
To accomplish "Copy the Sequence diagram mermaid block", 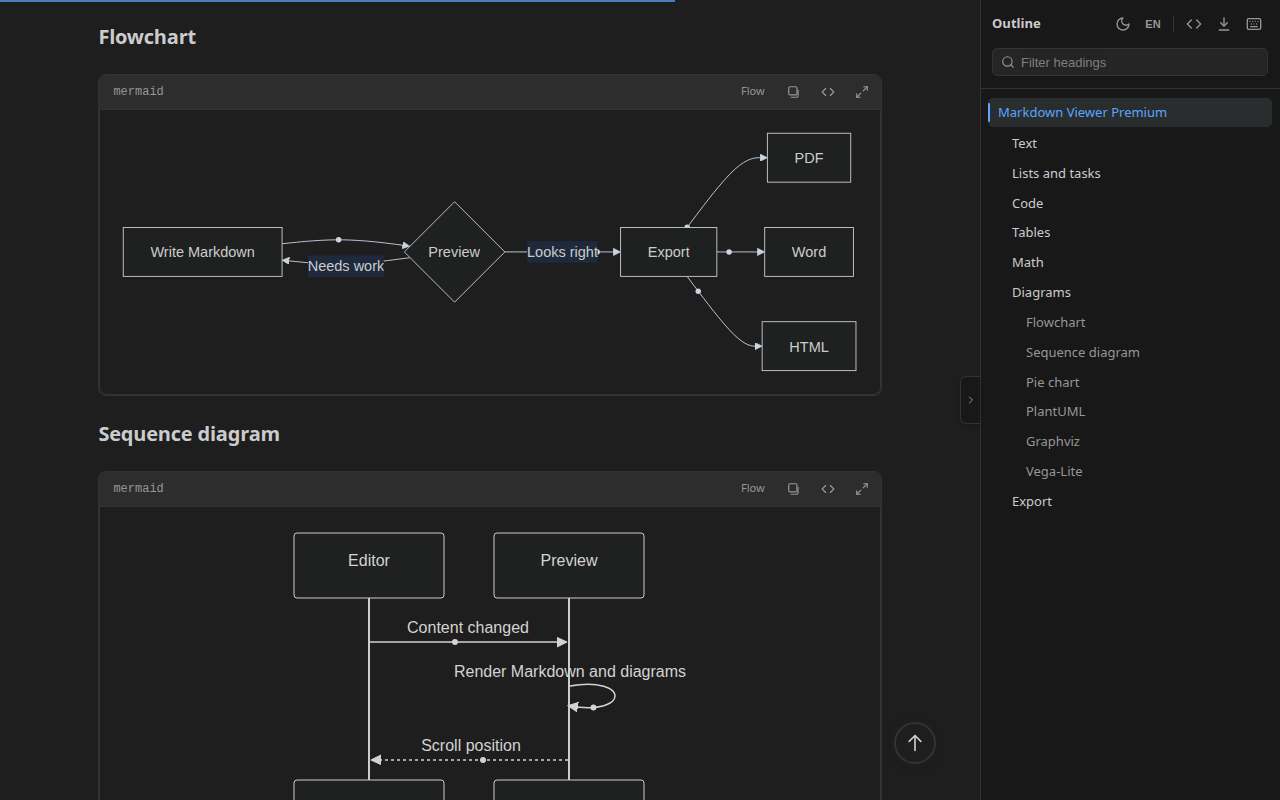I will 793,489.
